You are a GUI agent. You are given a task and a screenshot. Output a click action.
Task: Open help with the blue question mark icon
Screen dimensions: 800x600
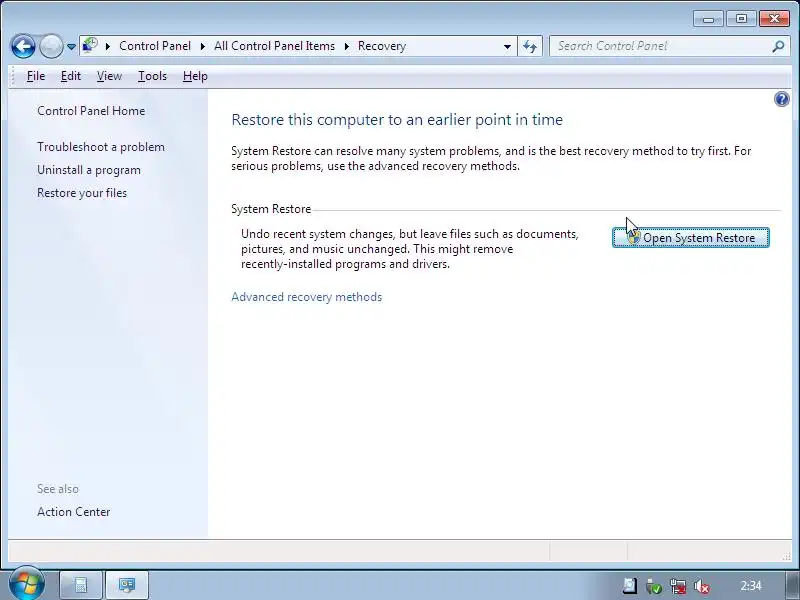pos(781,99)
